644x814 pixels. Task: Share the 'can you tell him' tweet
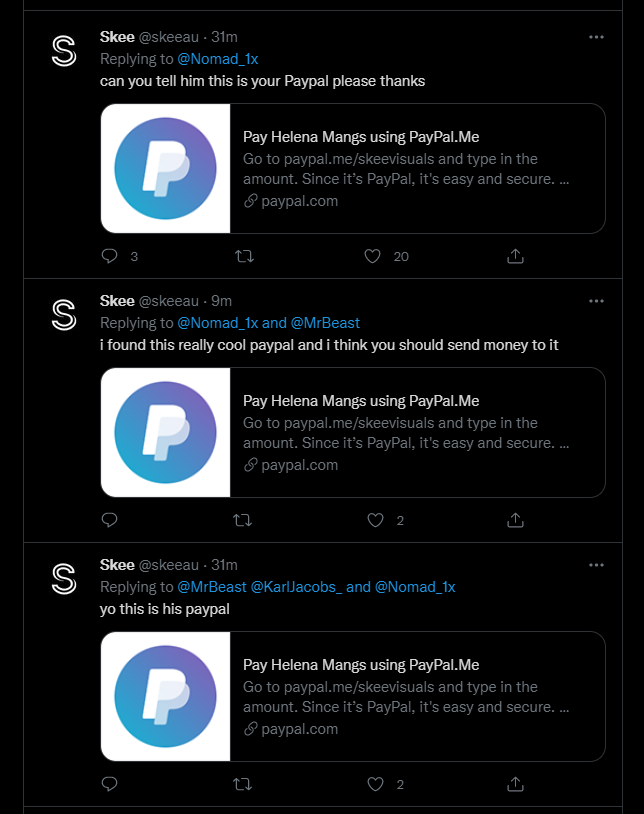pyautogui.click(x=515, y=256)
